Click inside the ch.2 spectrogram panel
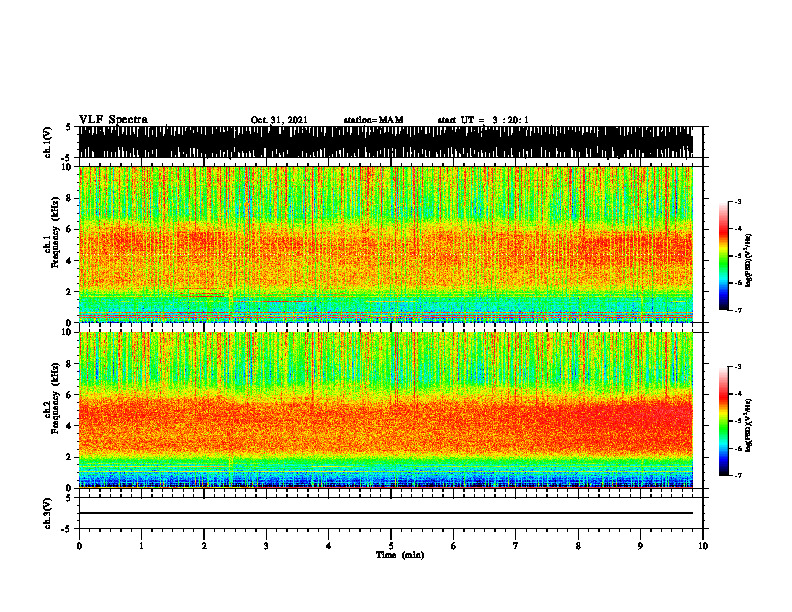 pyautogui.click(x=386, y=410)
